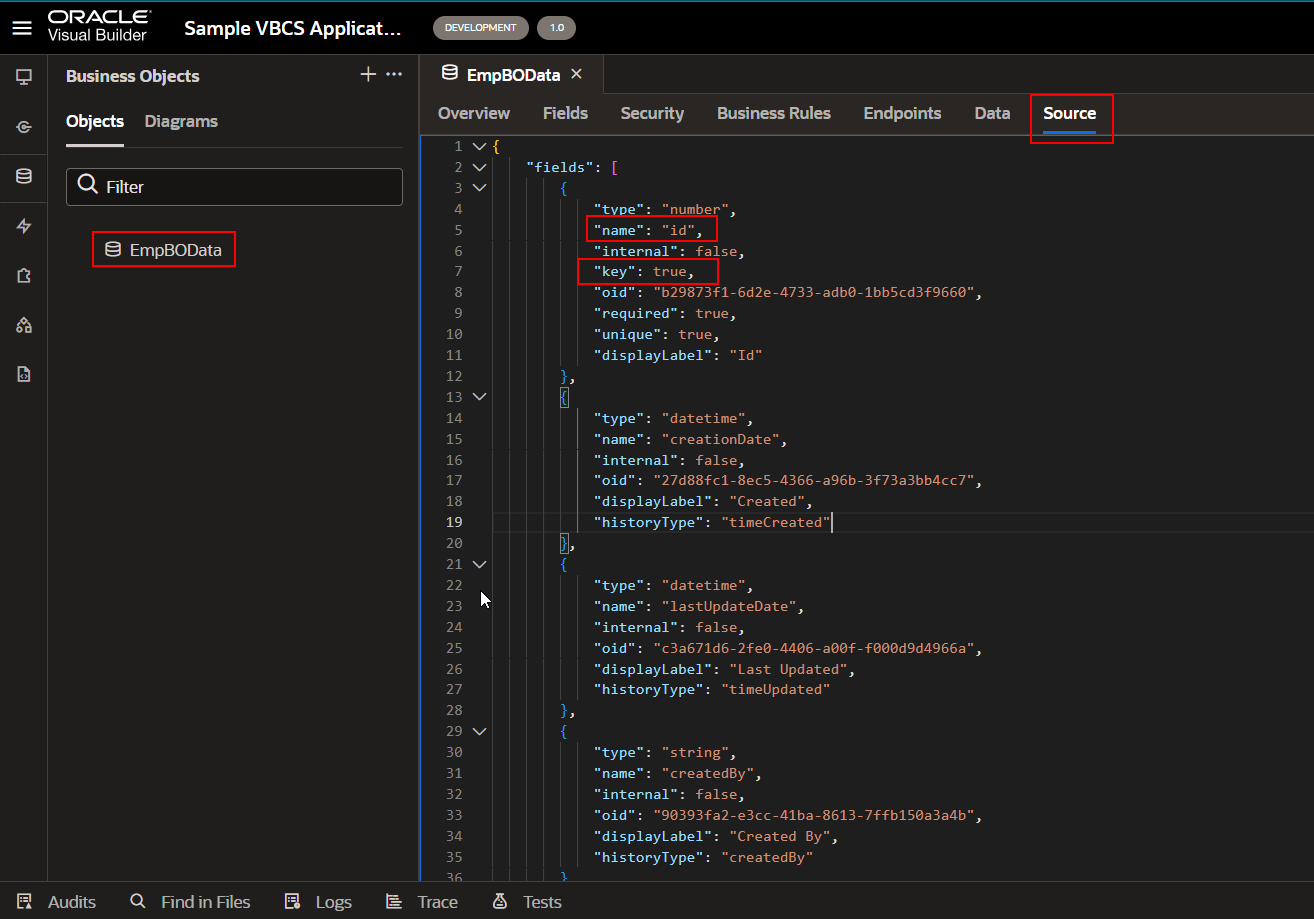Click Oracle Visual Builder logo
This screenshot has width=1314, height=919.
[x=100, y=27]
